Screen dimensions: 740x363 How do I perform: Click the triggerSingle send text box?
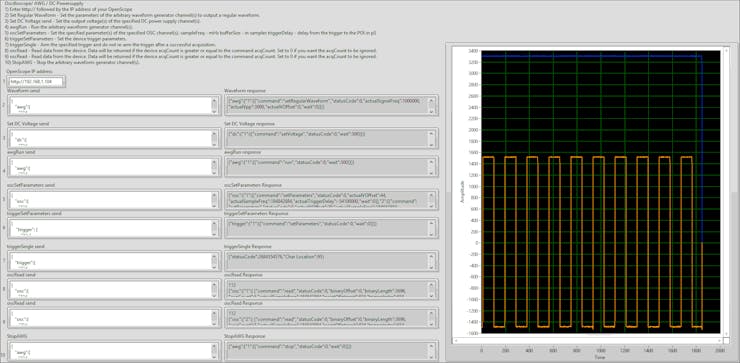coord(108,262)
